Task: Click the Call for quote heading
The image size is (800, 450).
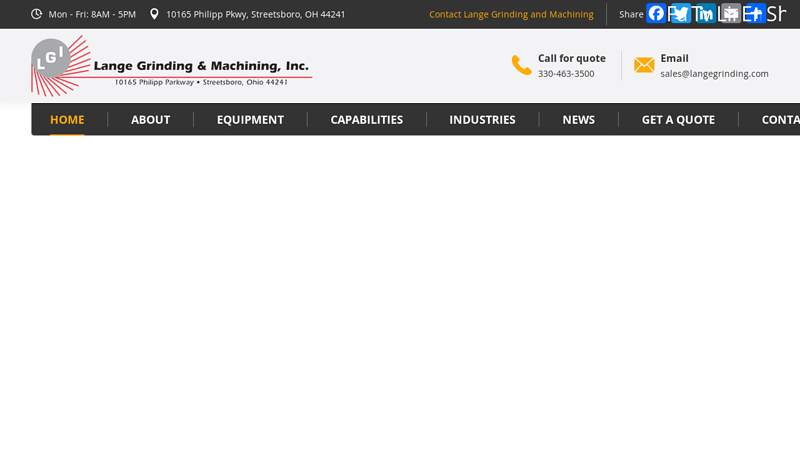Action: (571, 58)
